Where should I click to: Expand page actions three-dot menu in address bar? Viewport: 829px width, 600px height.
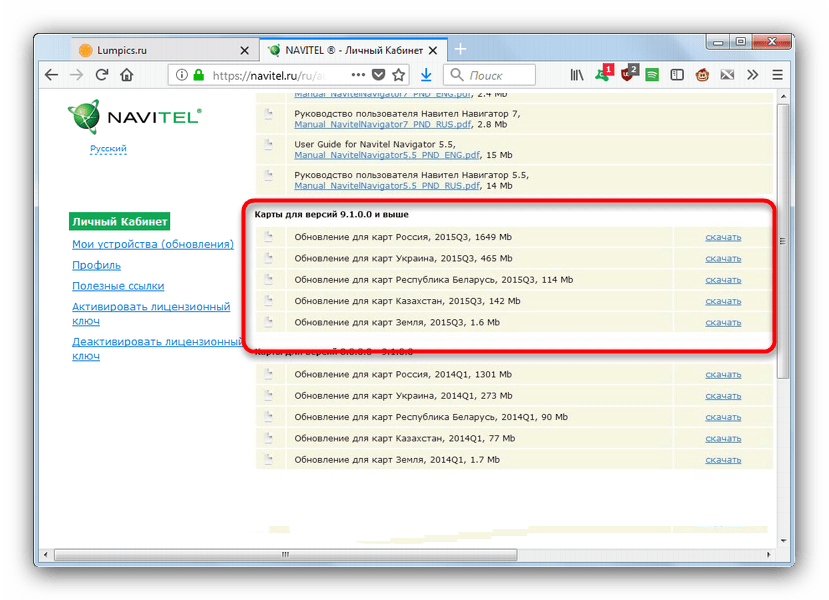click(x=357, y=75)
